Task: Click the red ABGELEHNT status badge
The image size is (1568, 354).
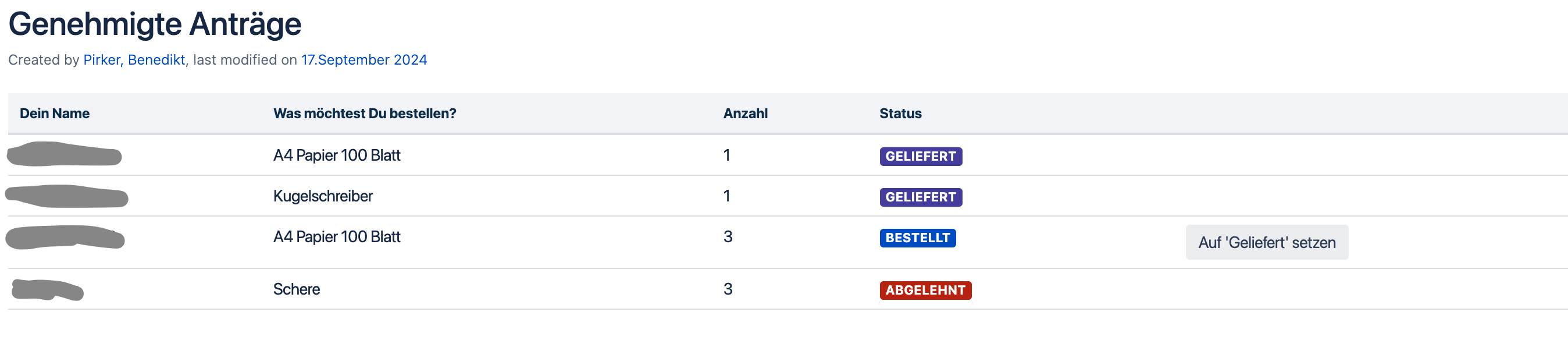Action: tap(925, 291)
